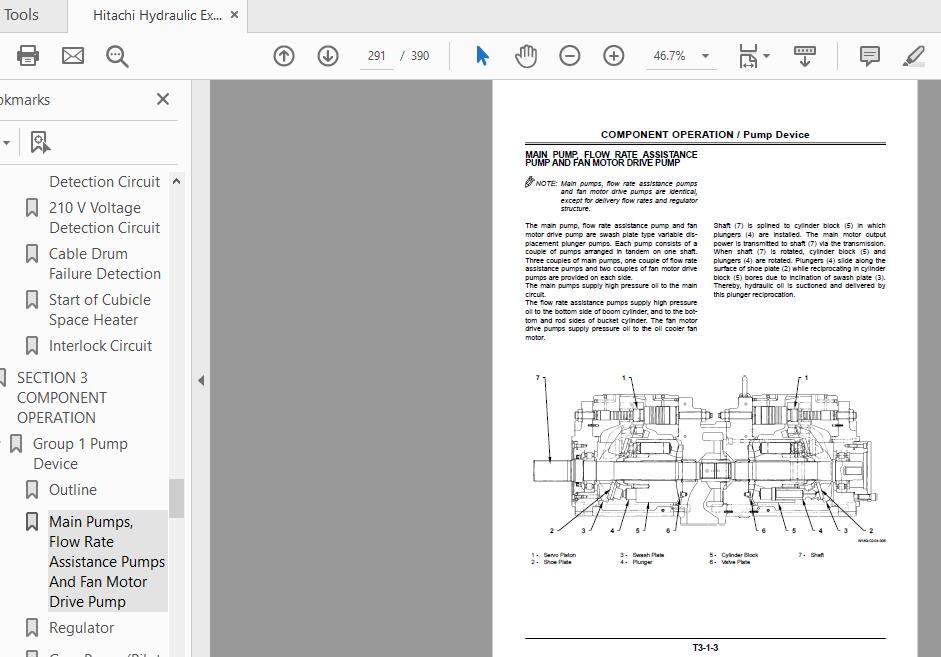Image resolution: width=941 pixels, height=657 pixels.
Task: Switch to the Tools tab
Action: [x=22, y=15]
